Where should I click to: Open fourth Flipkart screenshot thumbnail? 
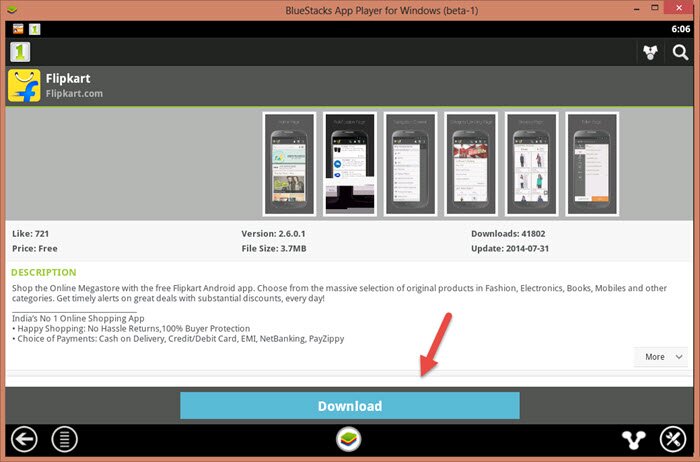pyautogui.click(x=471, y=164)
